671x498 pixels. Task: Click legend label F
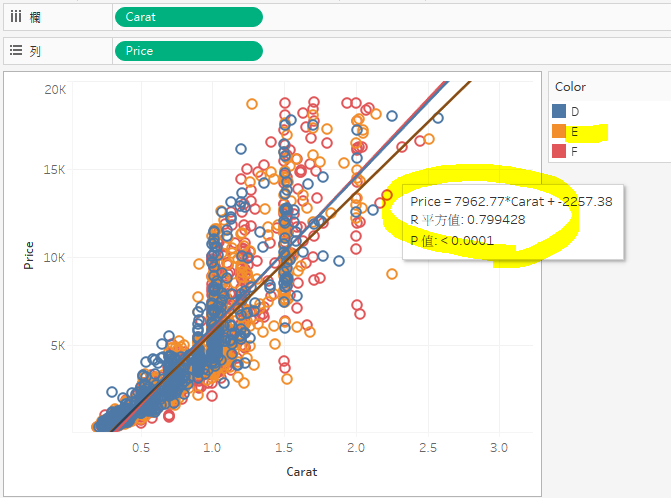tap(574, 151)
